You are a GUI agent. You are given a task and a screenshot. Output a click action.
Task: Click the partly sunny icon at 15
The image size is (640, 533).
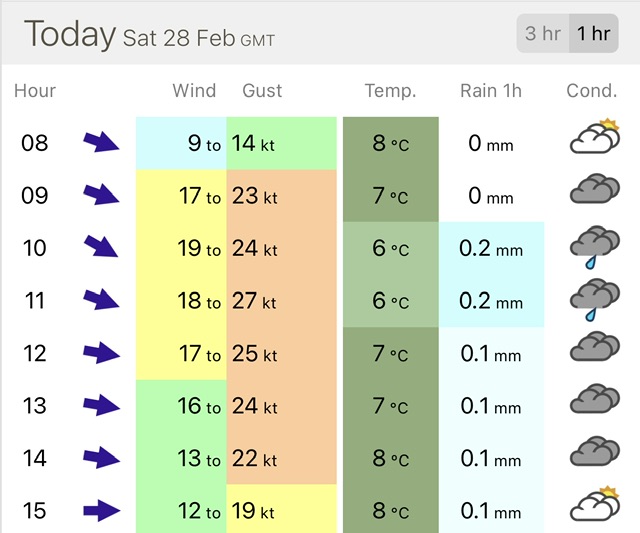[594, 509]
